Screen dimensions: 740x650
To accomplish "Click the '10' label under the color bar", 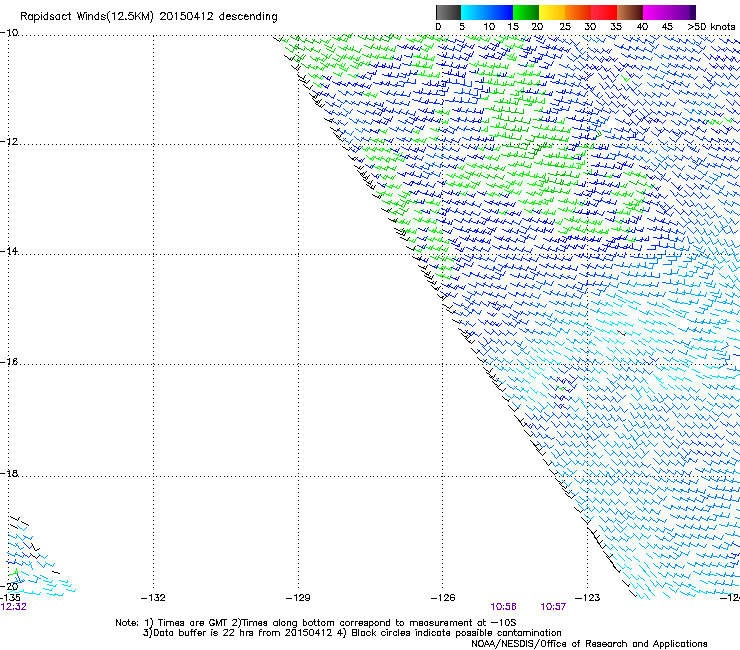I will pos(489,27).
